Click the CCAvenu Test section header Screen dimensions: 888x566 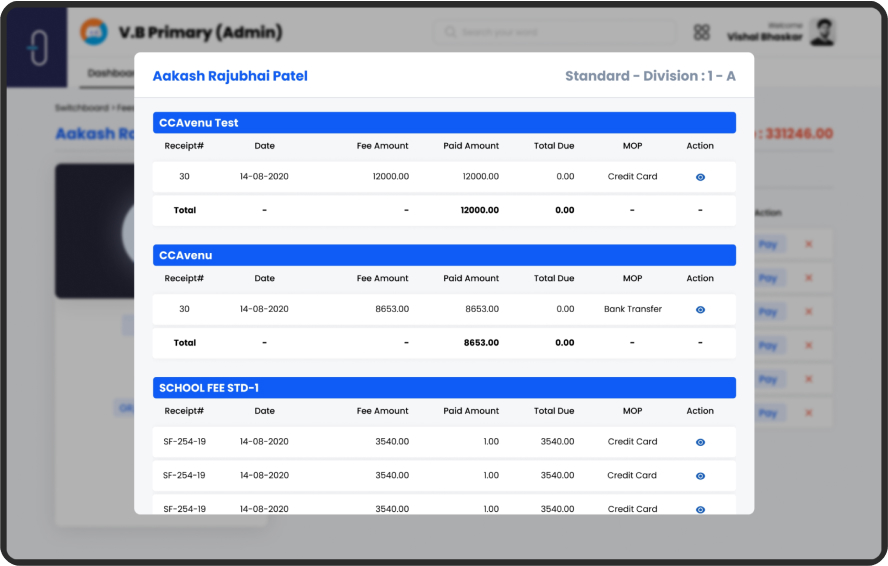point(444,123)
